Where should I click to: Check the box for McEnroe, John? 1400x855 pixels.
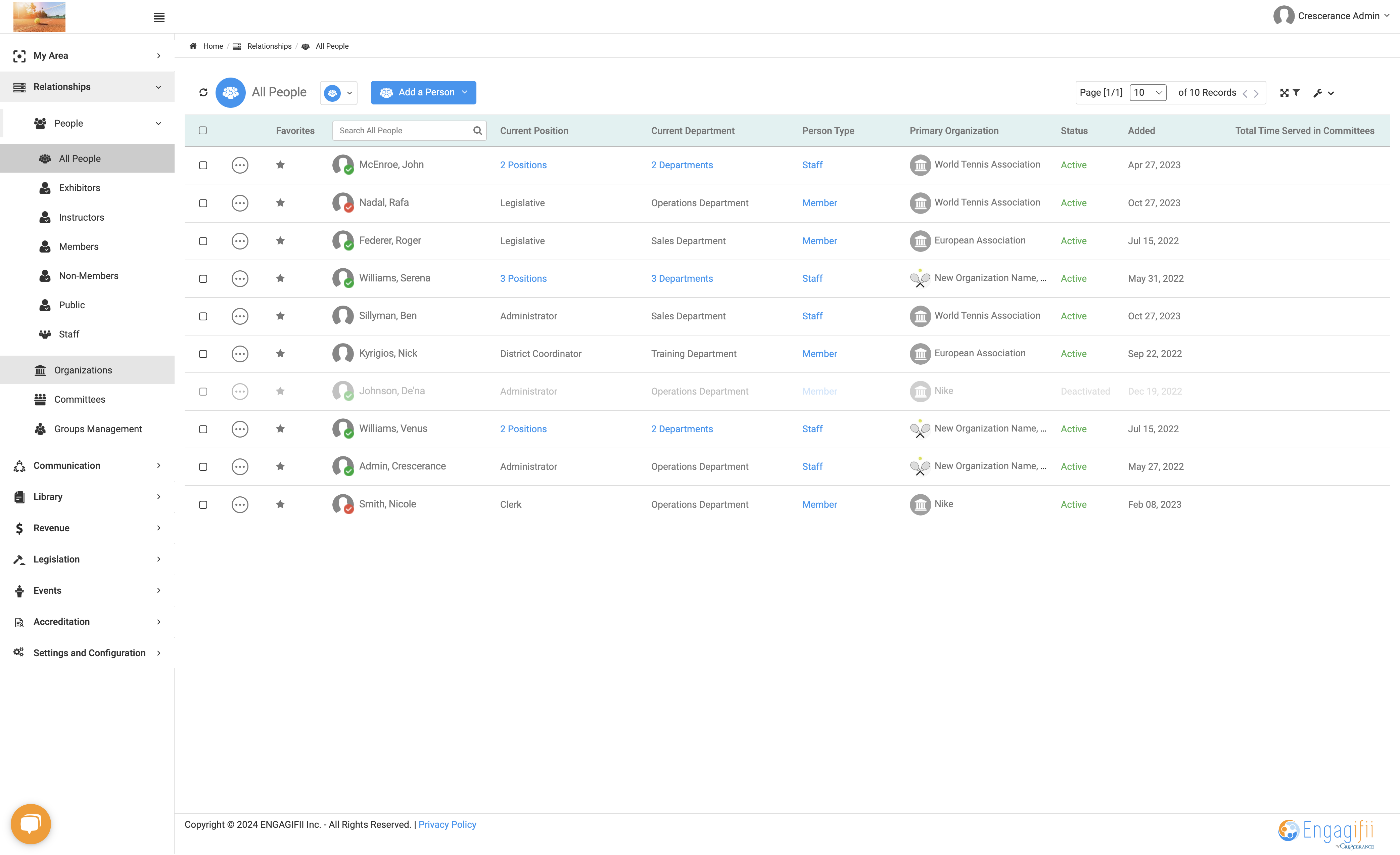203,166
